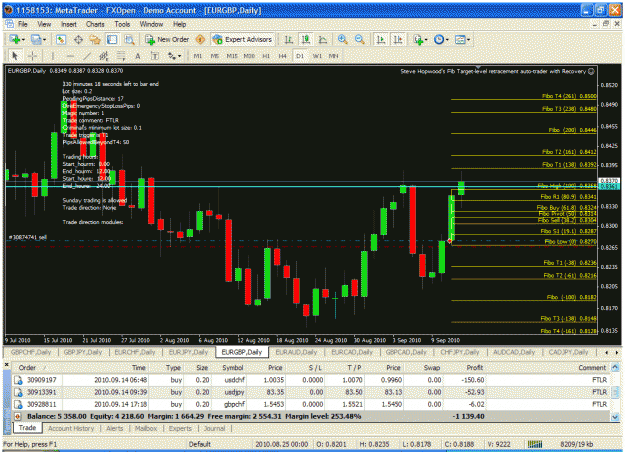The width and height of the screenshot is (625, 452).
Task: Click the New Order button
Action: coord(167,39)
